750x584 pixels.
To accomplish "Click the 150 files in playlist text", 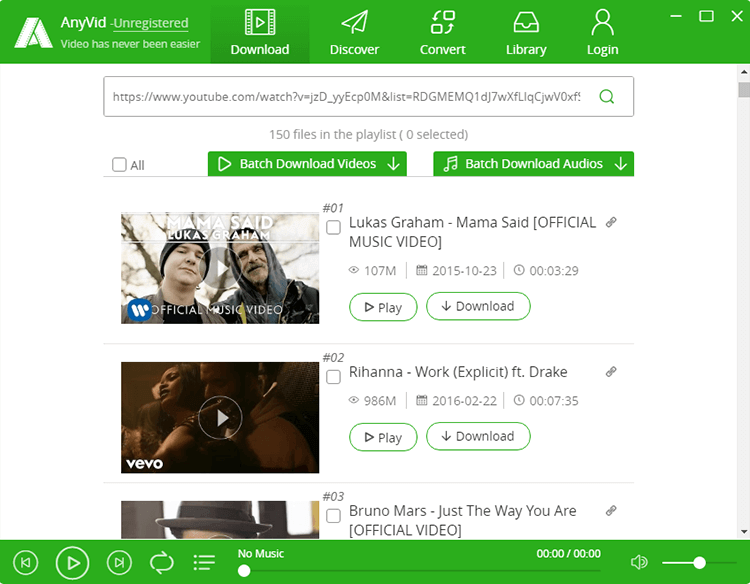I will coord(368,134).
